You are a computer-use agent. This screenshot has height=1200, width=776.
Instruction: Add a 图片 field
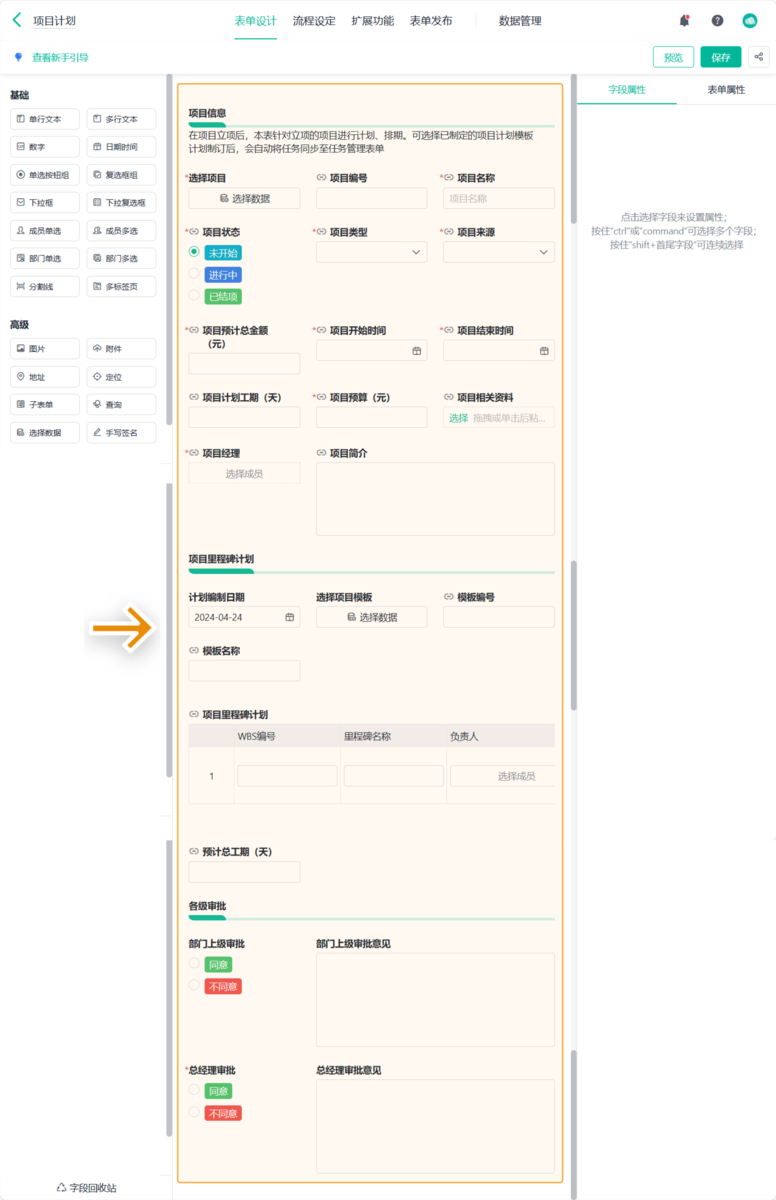44,349
